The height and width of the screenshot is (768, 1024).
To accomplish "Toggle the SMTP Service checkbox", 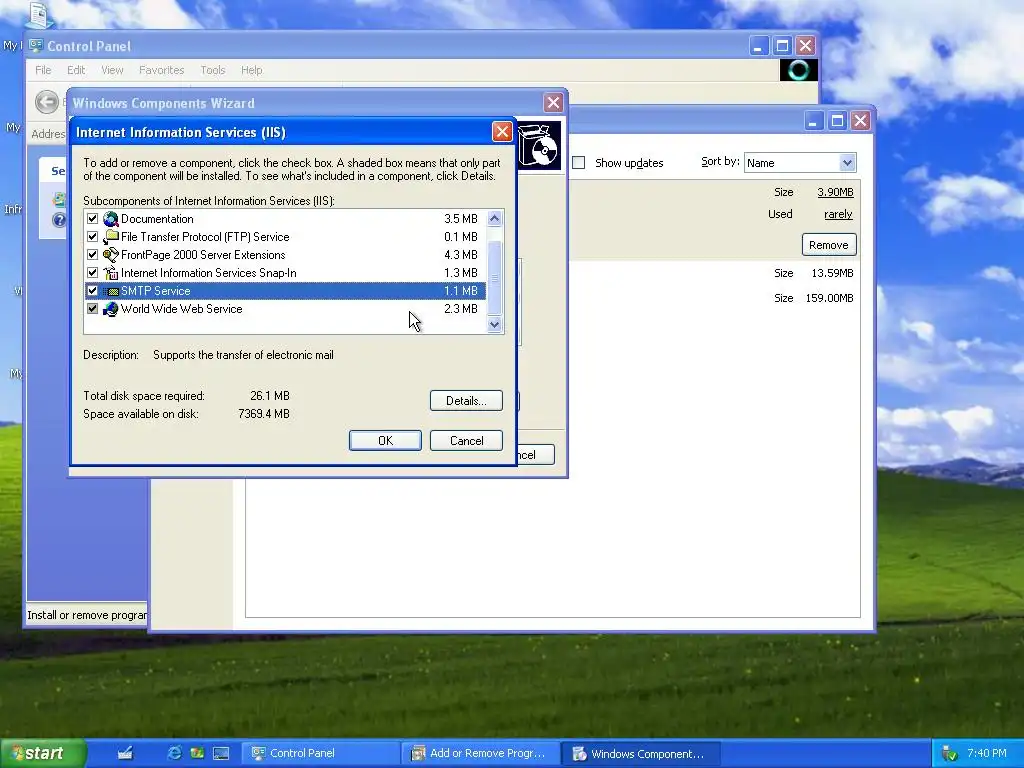I will click(93, 291).
